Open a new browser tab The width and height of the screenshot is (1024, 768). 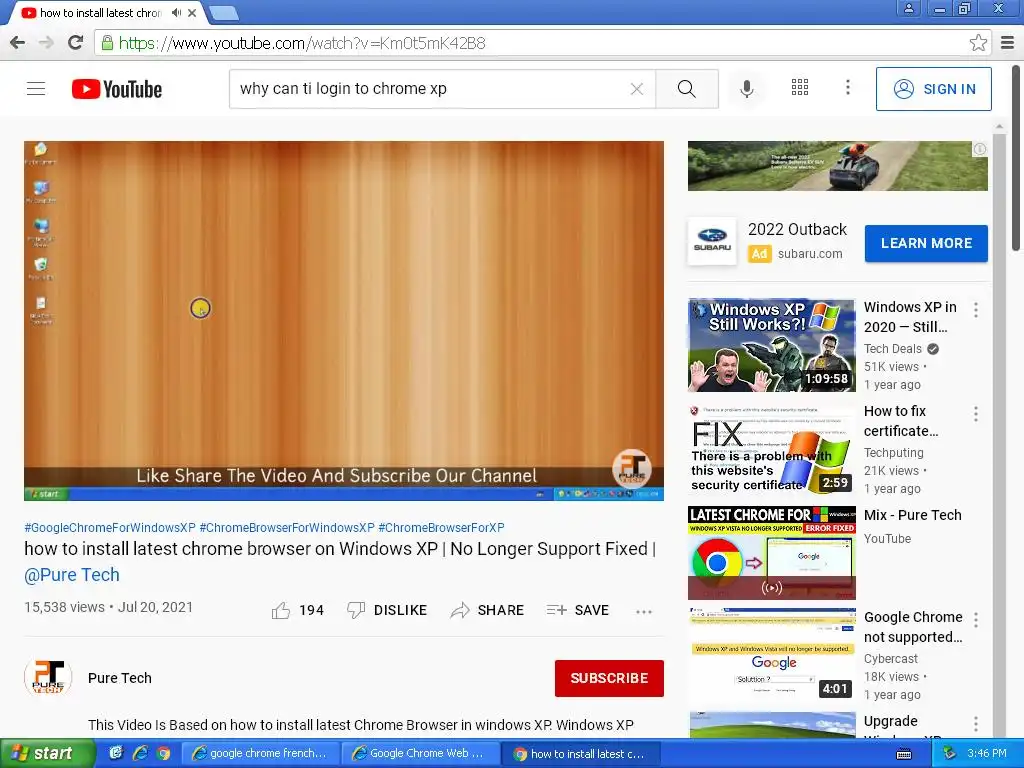pyautogui.click(x=223, y=12)
